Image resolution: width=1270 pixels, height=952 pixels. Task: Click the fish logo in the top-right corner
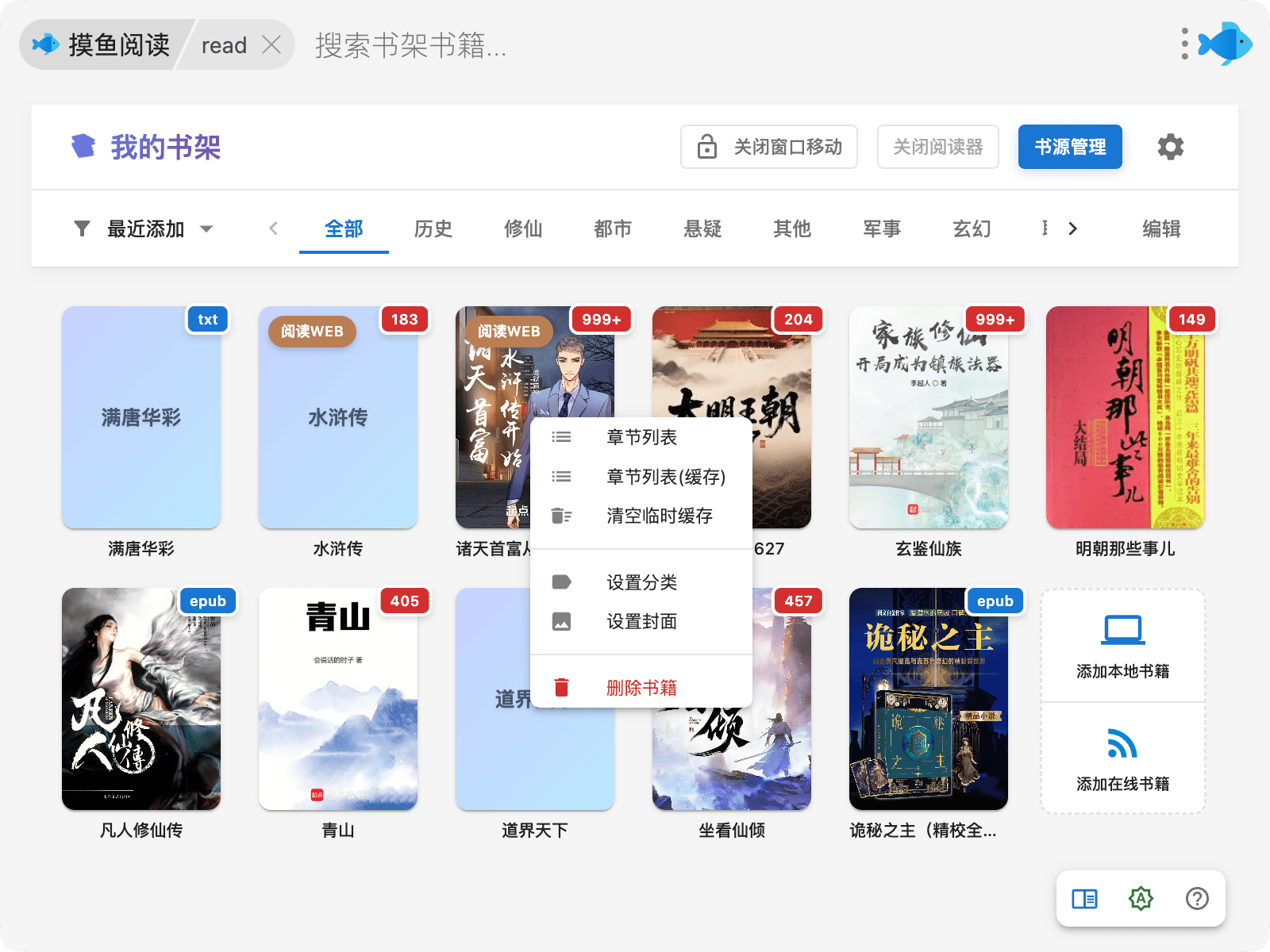[1226, 44]
